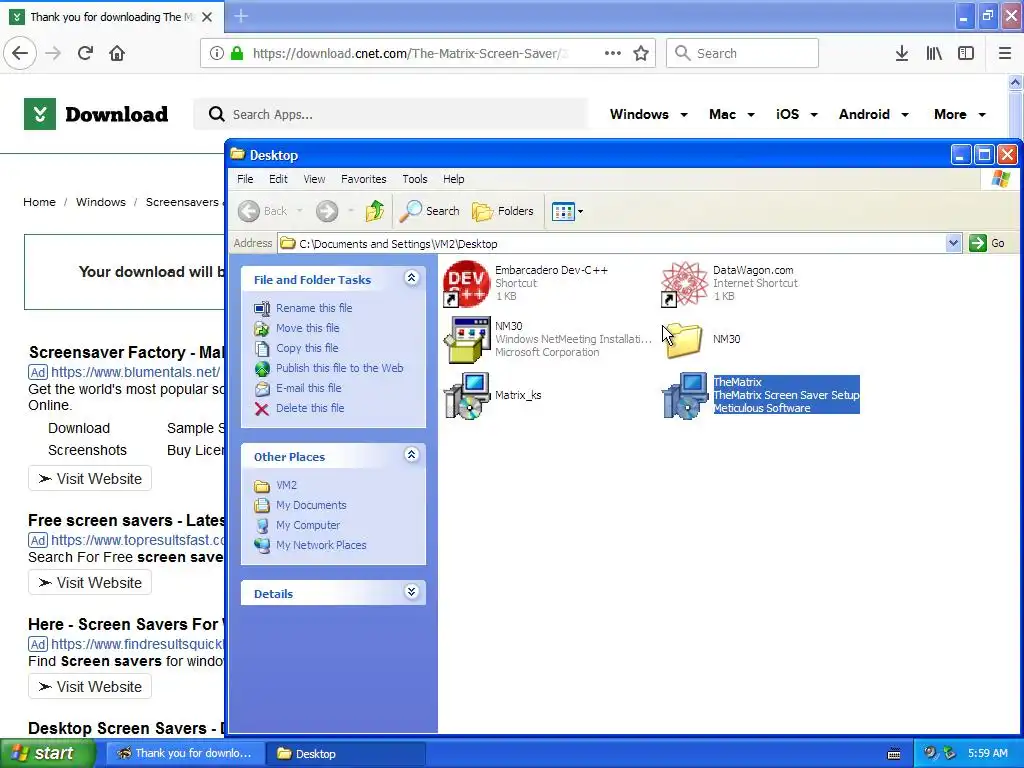Open Firefox downloads arrow icon

tap(902, 54)
